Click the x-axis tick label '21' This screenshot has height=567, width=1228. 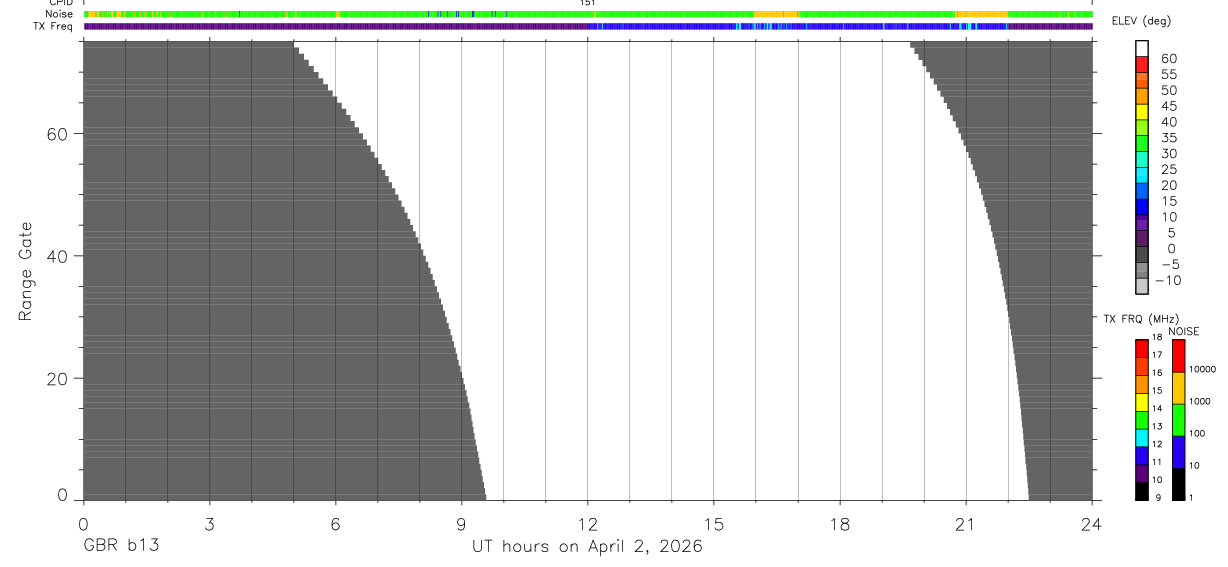[x=965, y=524]
